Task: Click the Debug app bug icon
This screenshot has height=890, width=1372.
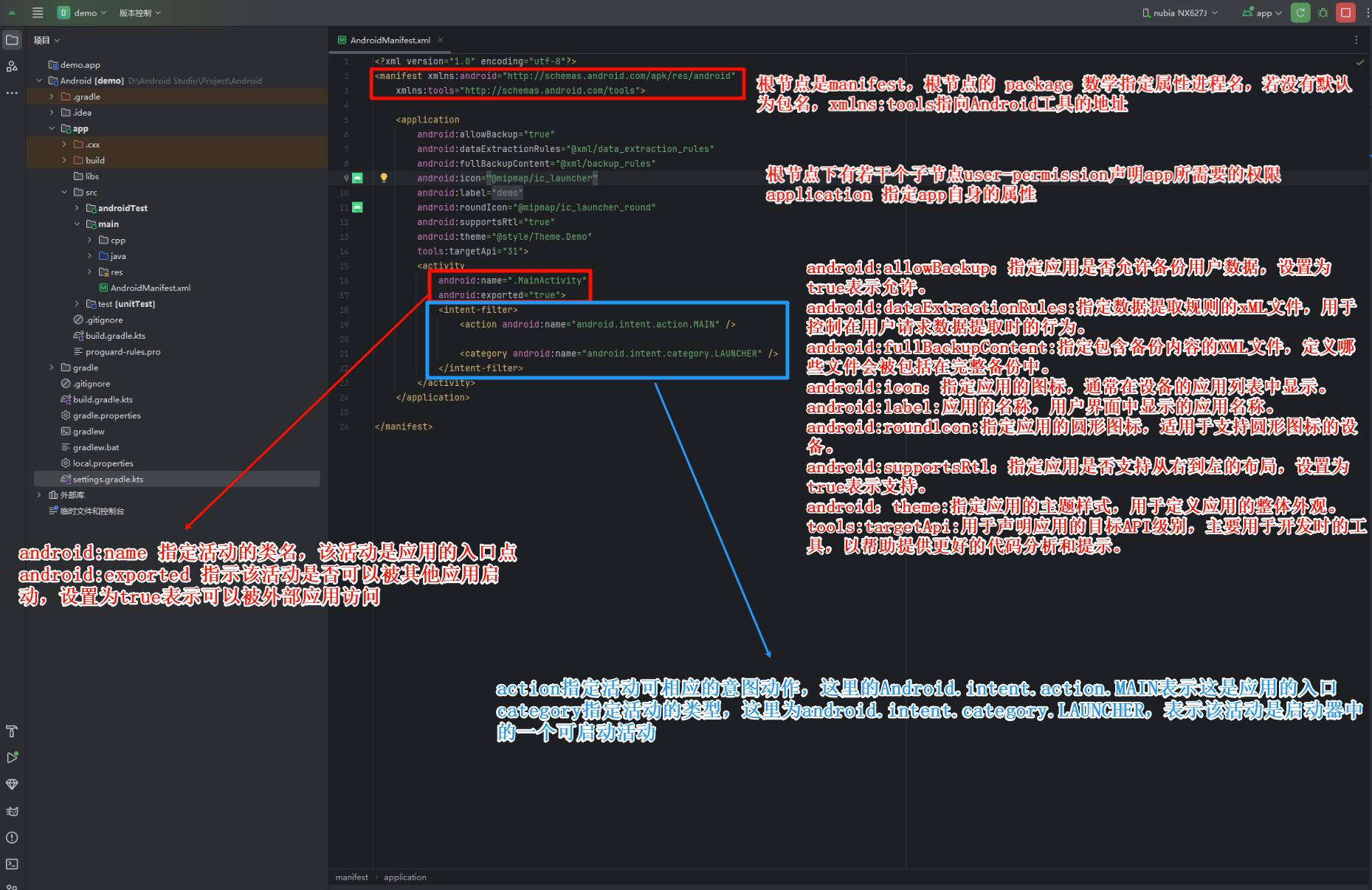Action: pos(1323,13)
